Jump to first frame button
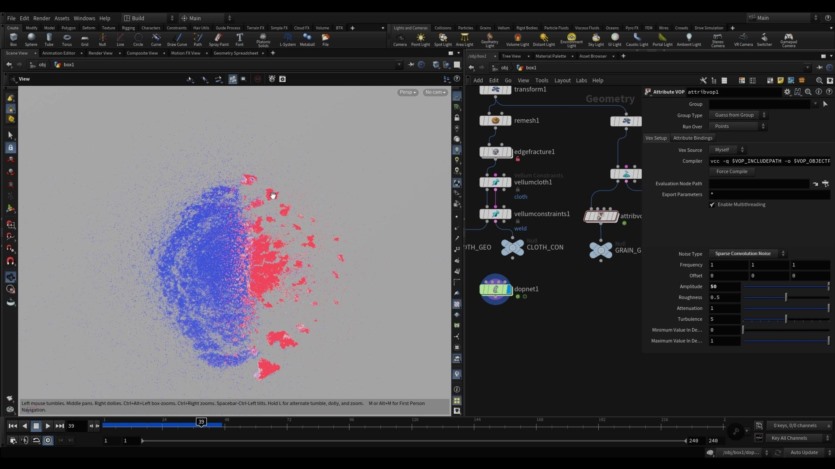835x469 pixels. click(x=13, y=426)
